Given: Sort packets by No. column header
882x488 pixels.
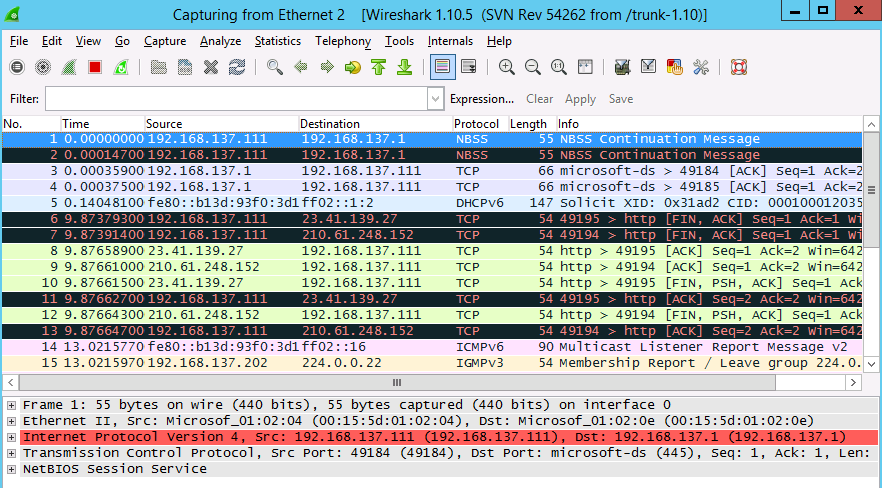Looking at the screenshot, I should pos(32,124).
